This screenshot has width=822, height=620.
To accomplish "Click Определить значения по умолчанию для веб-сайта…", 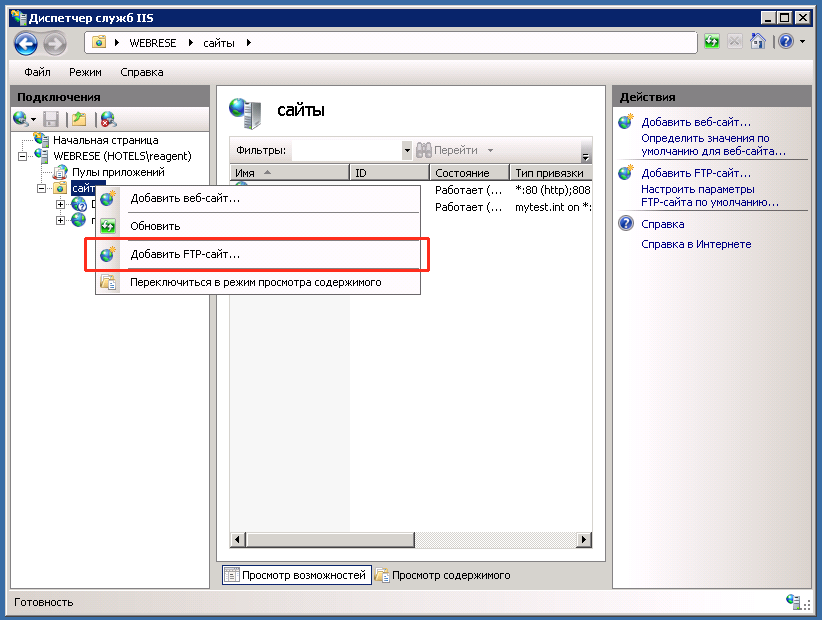I will [713, 145].
